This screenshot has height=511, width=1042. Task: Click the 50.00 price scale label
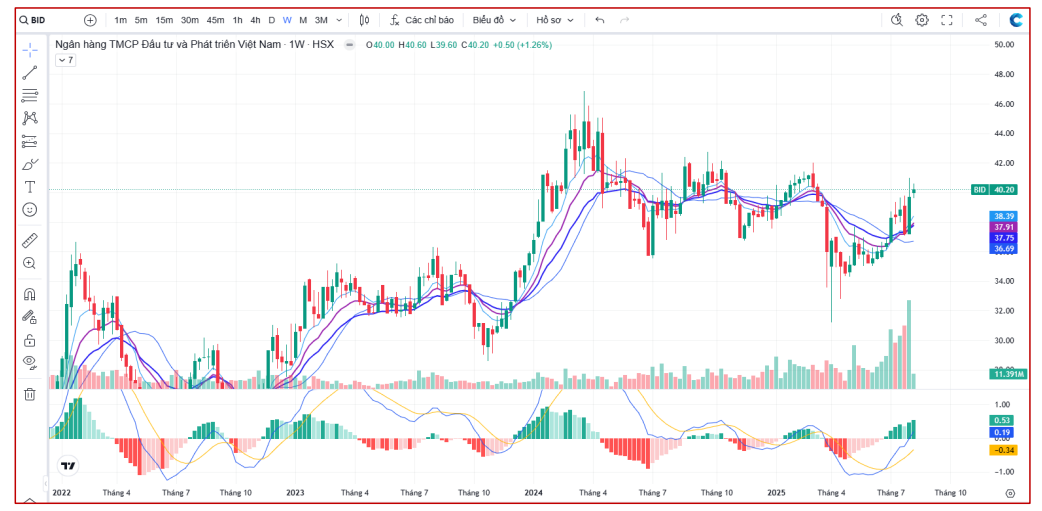(x=1003, y=45)
